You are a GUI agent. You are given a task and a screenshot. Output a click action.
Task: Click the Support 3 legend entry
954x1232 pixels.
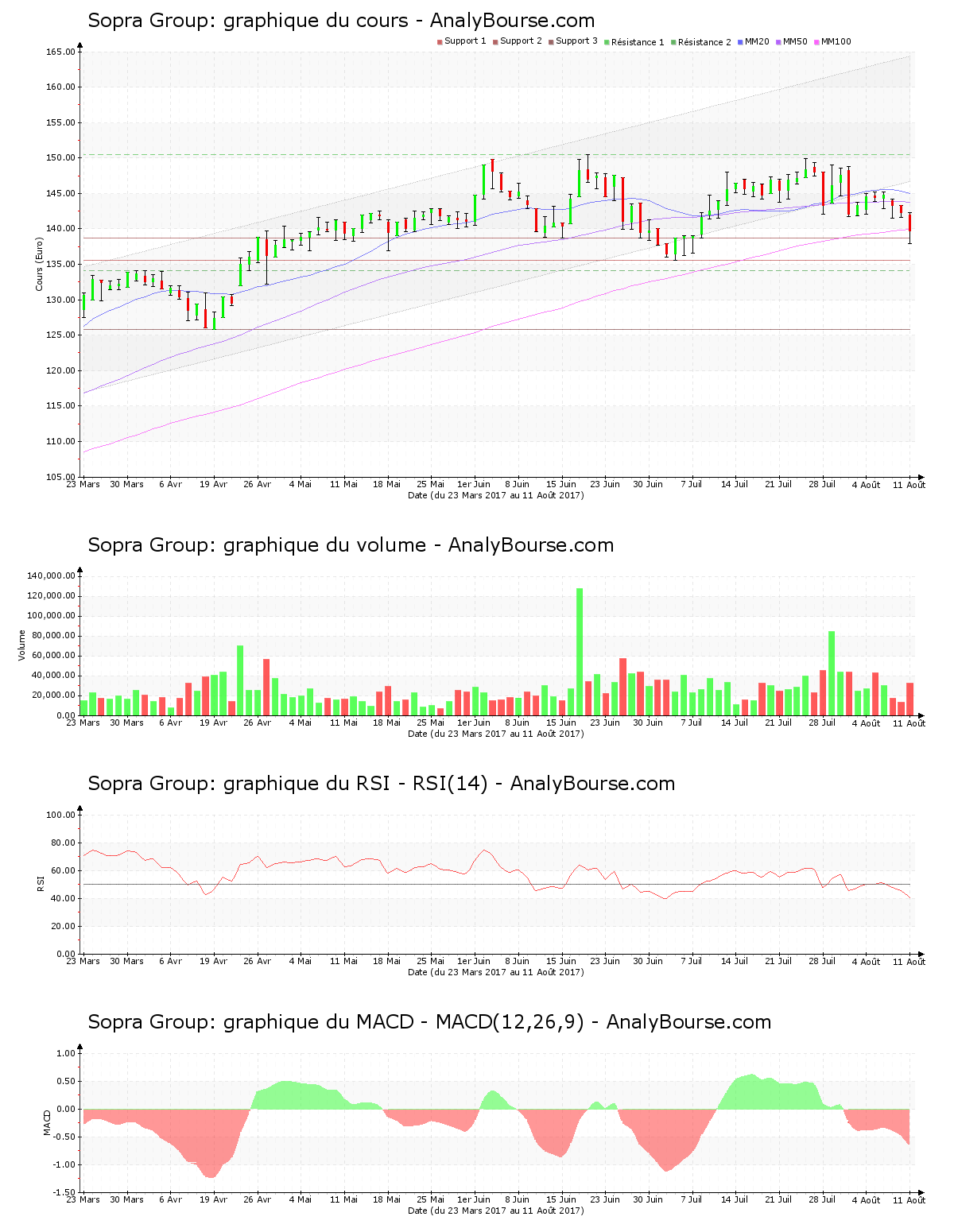(573, 41)
